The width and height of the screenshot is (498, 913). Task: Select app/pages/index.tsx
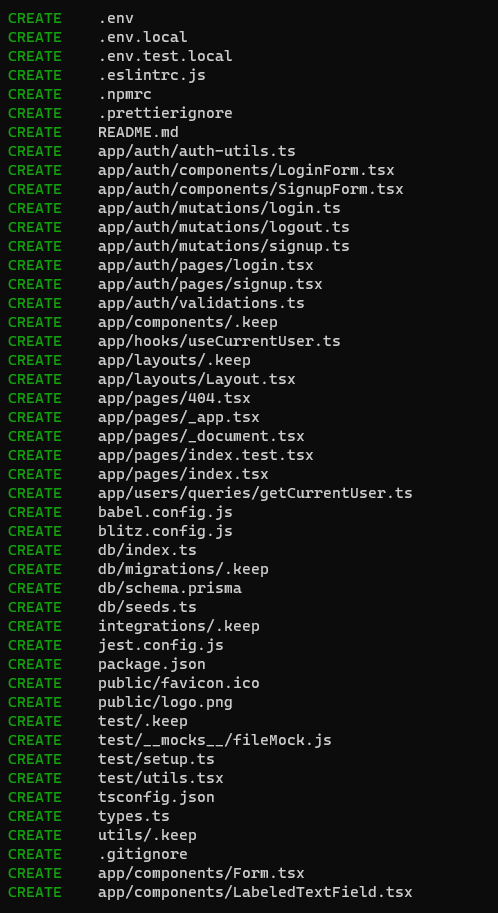point(183,474)
